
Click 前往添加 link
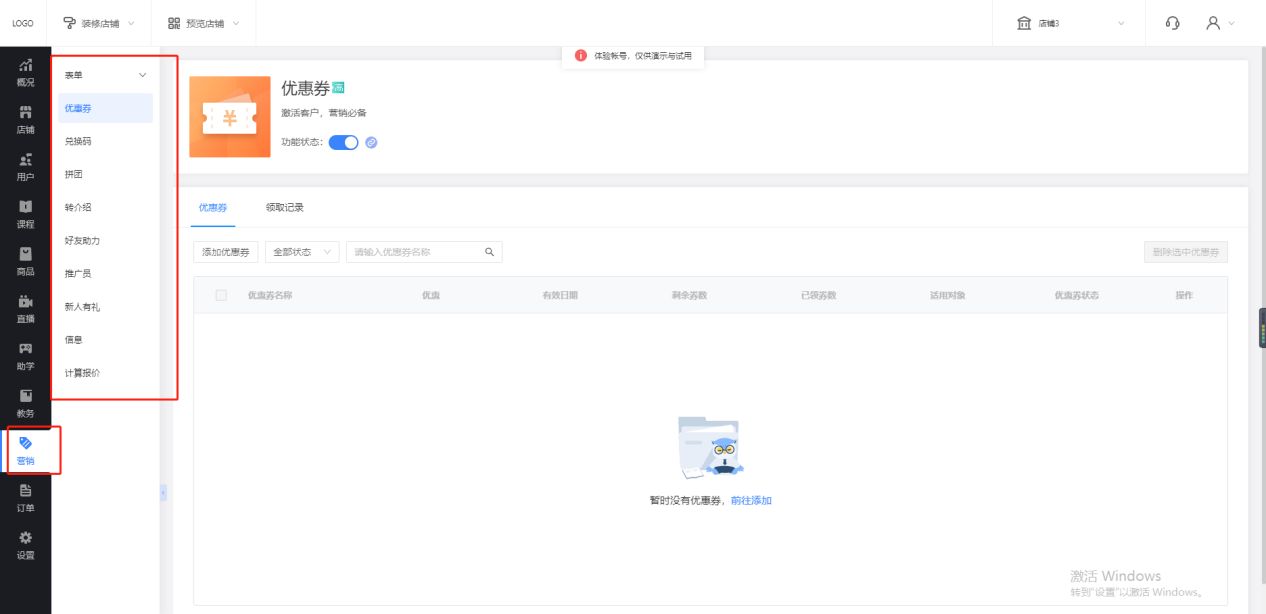(751, 500)
